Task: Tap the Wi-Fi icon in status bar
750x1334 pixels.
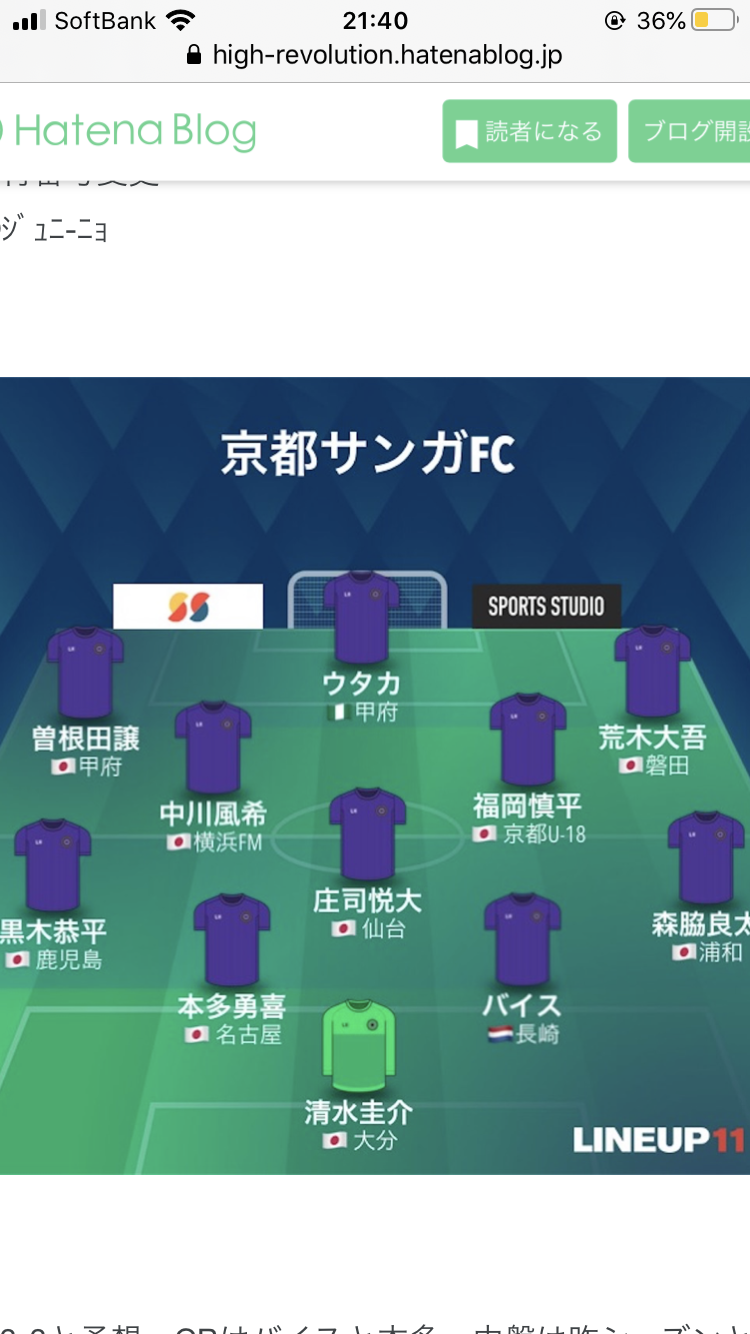Action: pos(181,20)
